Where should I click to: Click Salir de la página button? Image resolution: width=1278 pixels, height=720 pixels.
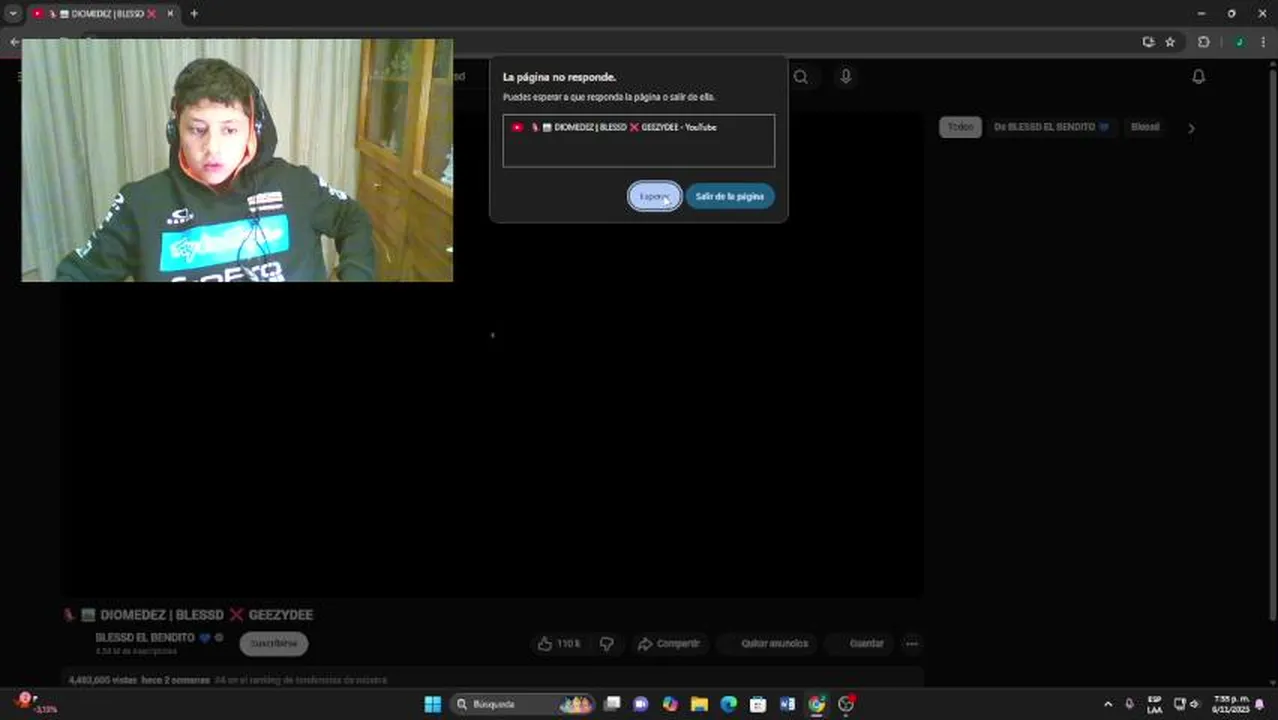pyautogui.click(x=729, y=196)
